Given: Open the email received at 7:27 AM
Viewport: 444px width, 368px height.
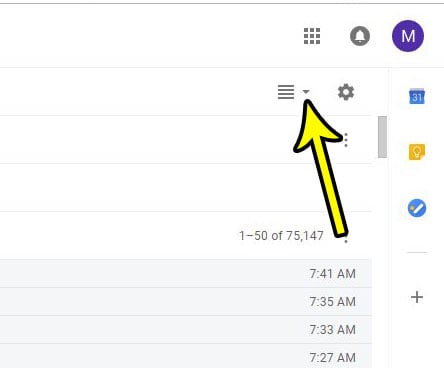Looking at the screenshot, I should pyautogui.click(x=186, y=356).
